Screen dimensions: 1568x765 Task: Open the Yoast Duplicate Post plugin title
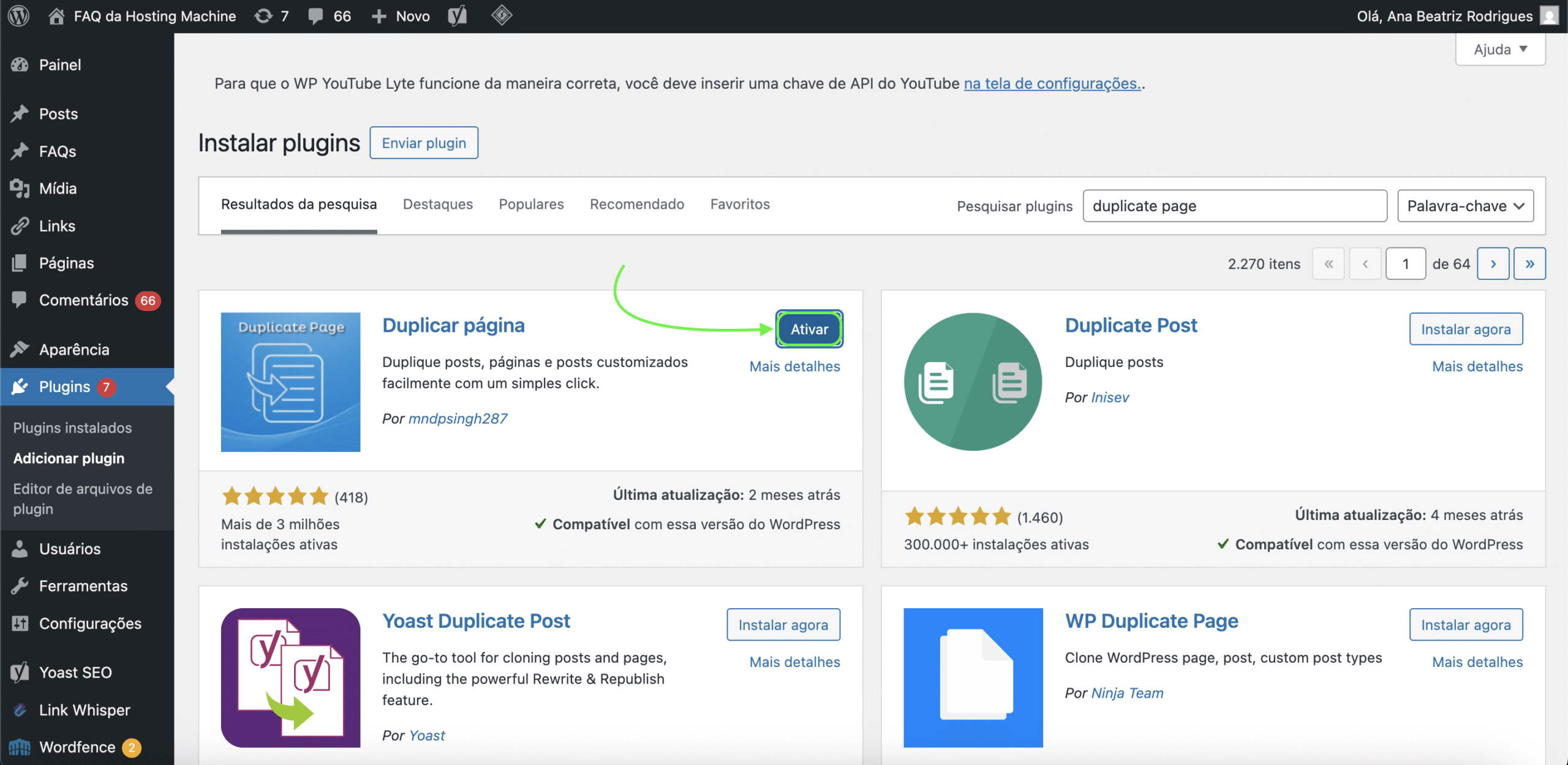[x=476, y=621]
